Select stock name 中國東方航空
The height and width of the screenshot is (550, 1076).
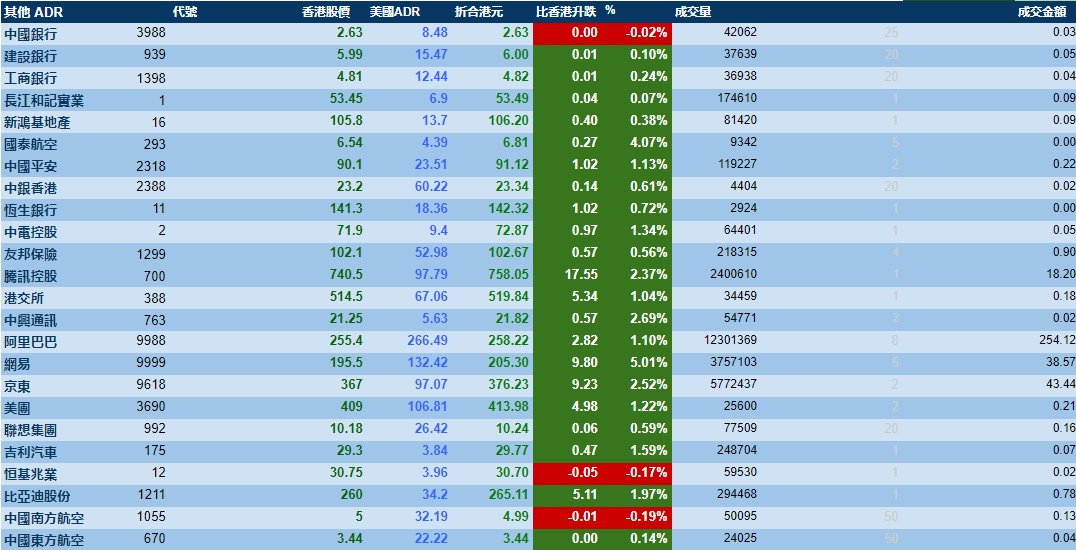(44, 540)
